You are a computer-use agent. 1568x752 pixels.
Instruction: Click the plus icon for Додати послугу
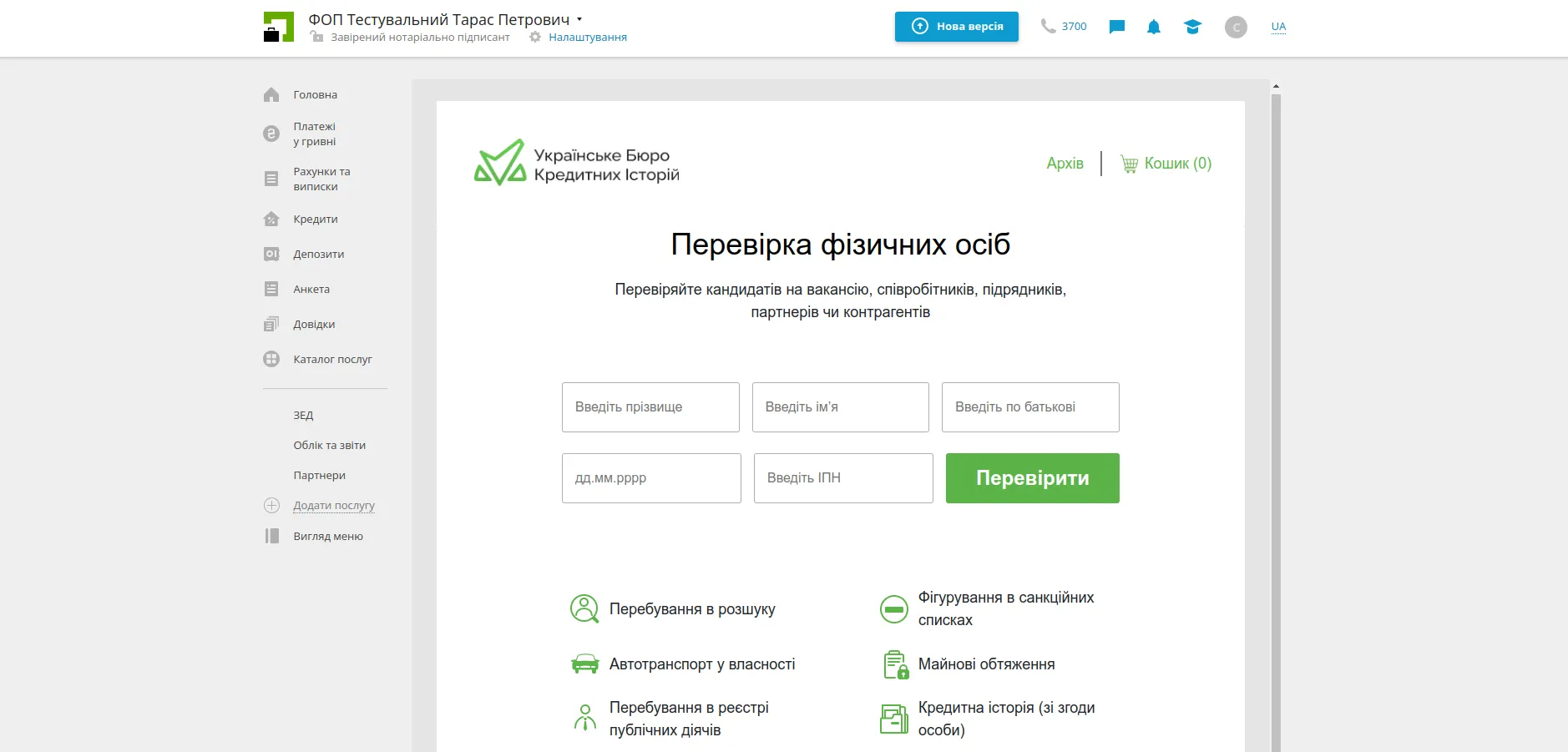(x=271, y=505)
